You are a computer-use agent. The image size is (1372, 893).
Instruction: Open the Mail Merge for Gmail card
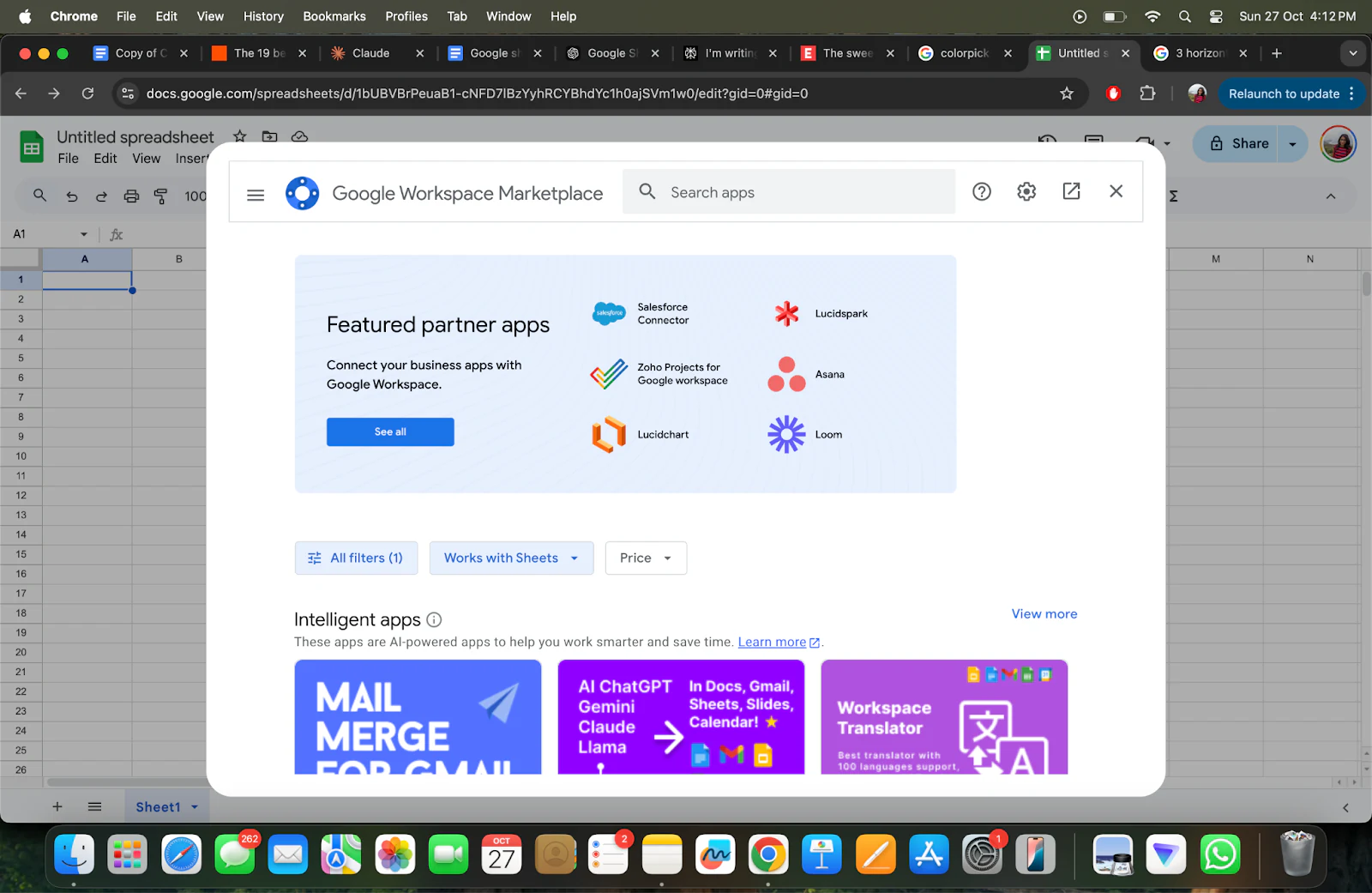[x=418, y=716]
